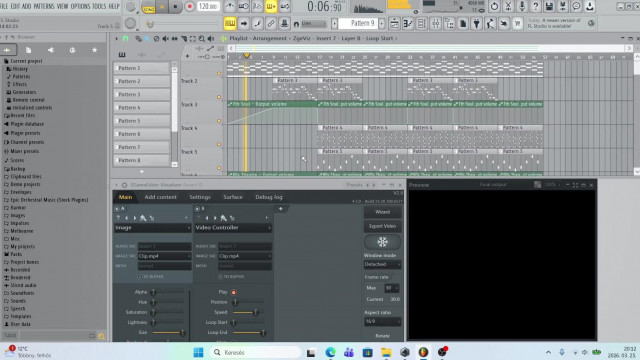
Task: Open the mixer from toolbar
Action: 436,24
